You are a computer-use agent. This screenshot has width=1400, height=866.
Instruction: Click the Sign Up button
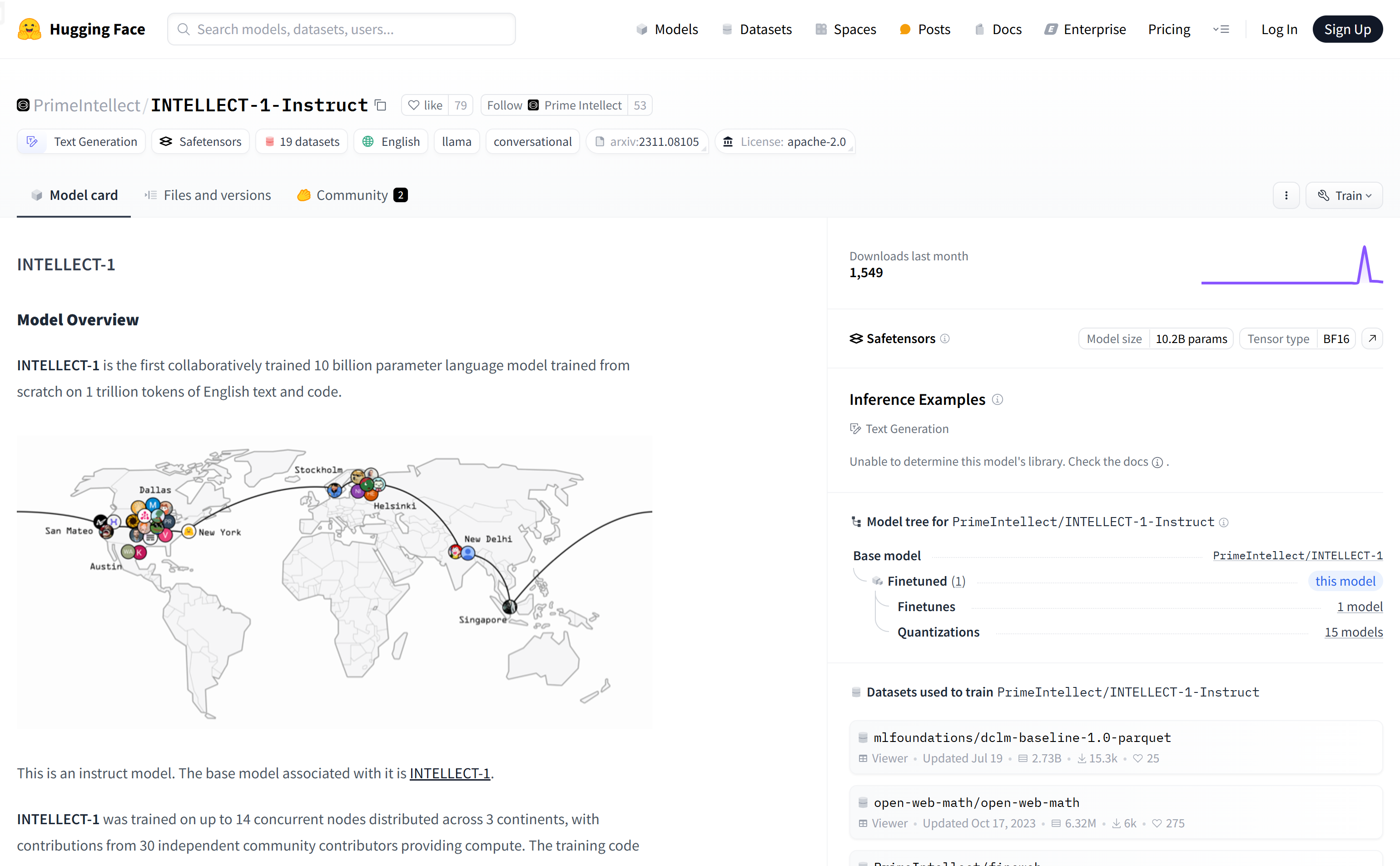pyautogui.click(x=1347, y=29)
